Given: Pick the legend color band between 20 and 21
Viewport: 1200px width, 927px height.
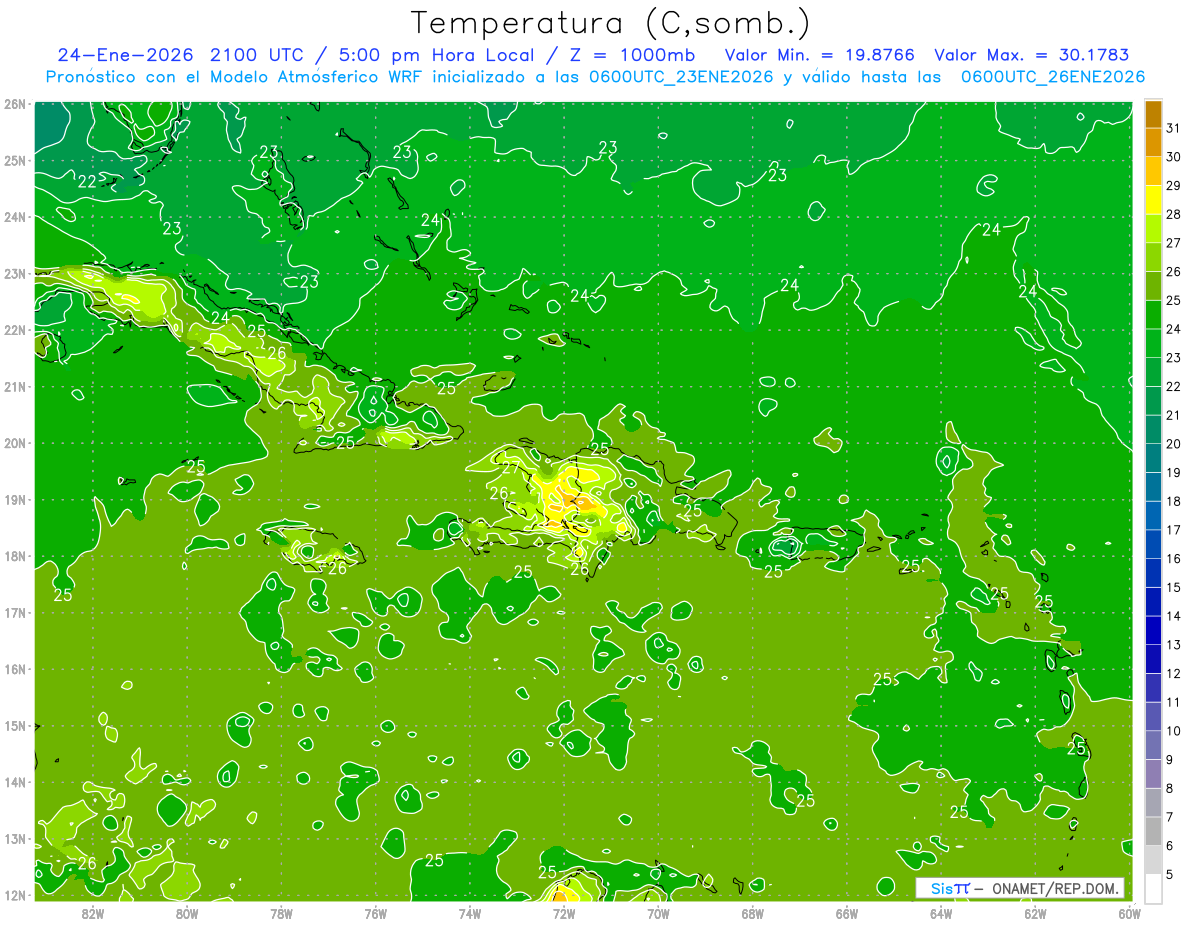Looking at the screenshot, I should click(x=1153, y=429).
